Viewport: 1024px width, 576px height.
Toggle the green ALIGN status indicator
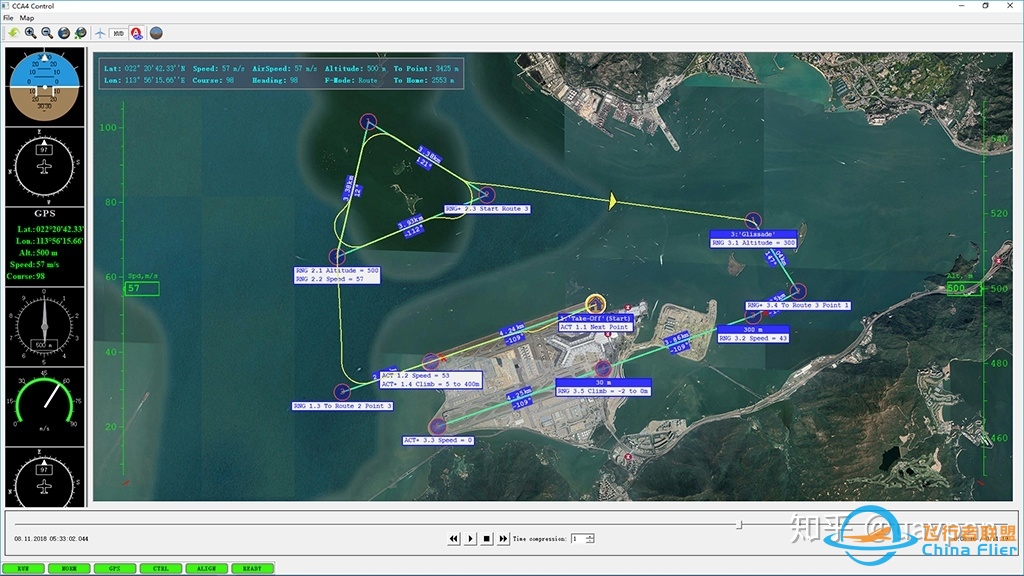click(205, 568)
